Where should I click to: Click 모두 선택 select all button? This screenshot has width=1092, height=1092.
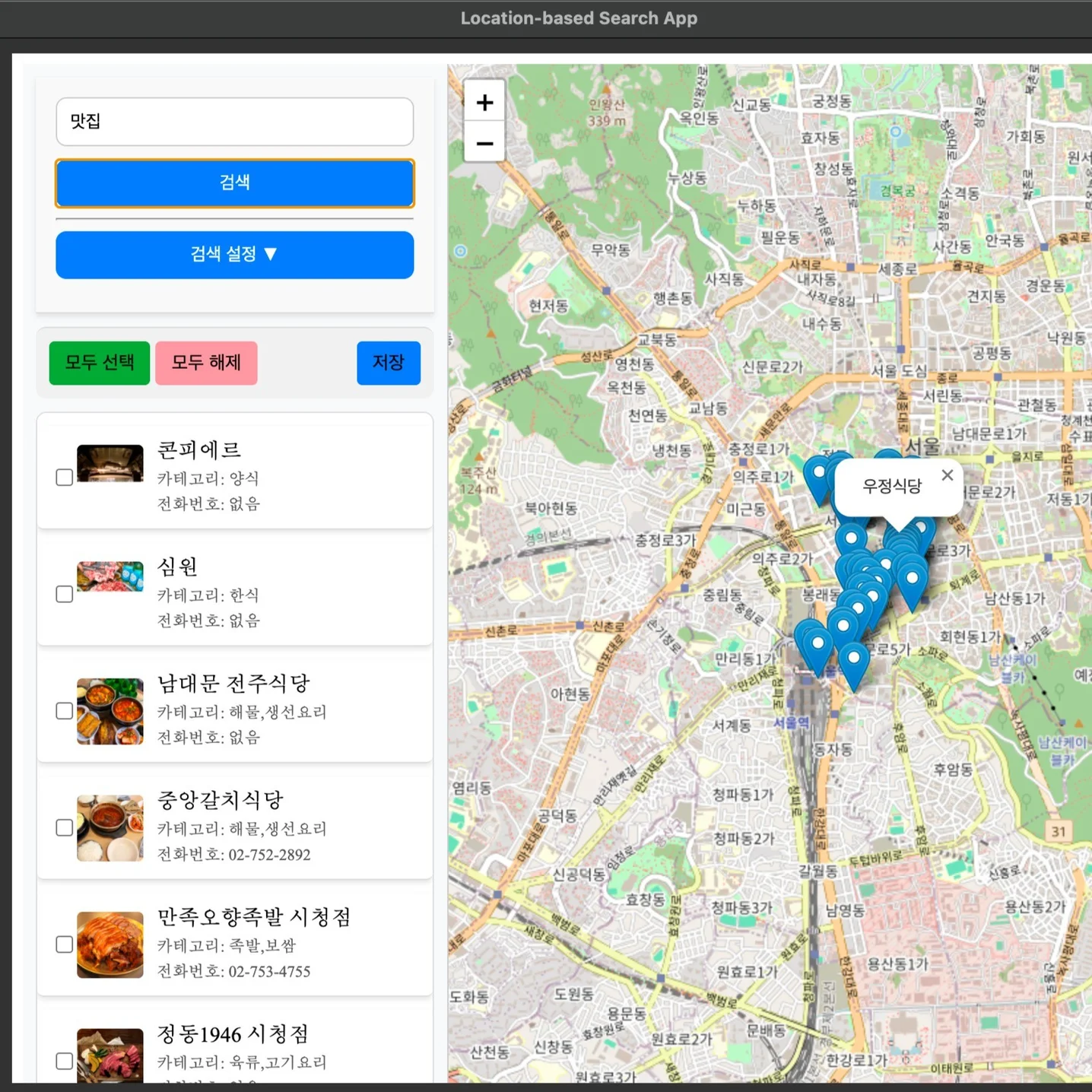(100, 363)
